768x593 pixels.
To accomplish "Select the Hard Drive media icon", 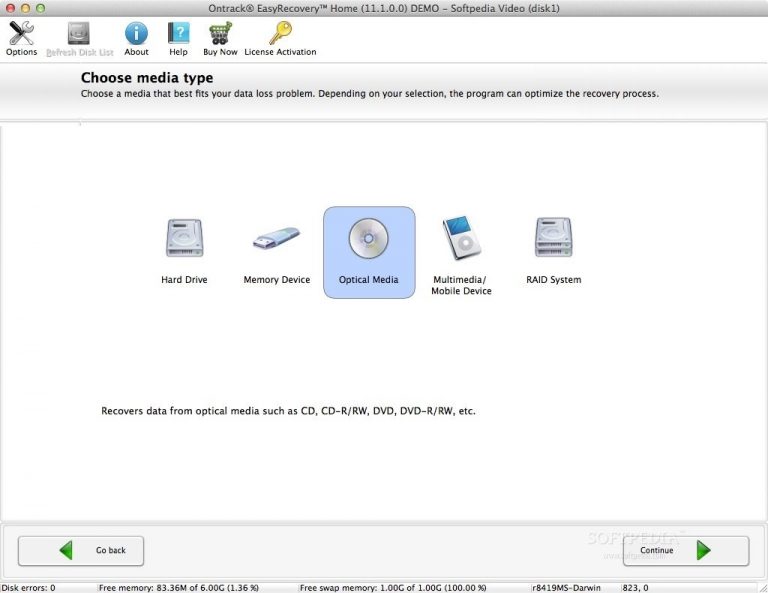I will coord(184,238).
